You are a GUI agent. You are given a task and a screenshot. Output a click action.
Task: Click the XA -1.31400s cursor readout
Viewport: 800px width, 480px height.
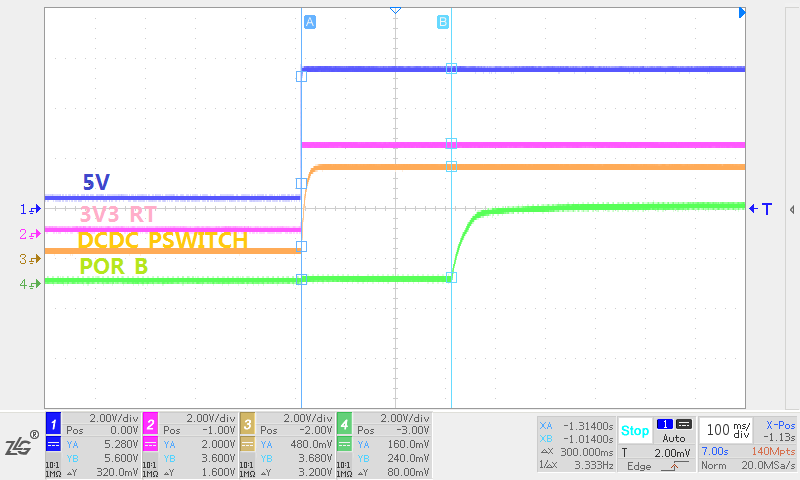click(x=577, y=426)
